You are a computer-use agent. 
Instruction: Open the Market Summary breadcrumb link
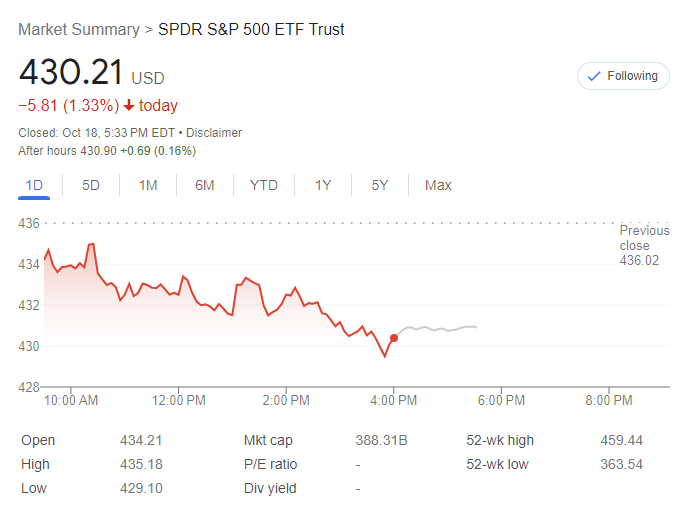tap(78, 29)
